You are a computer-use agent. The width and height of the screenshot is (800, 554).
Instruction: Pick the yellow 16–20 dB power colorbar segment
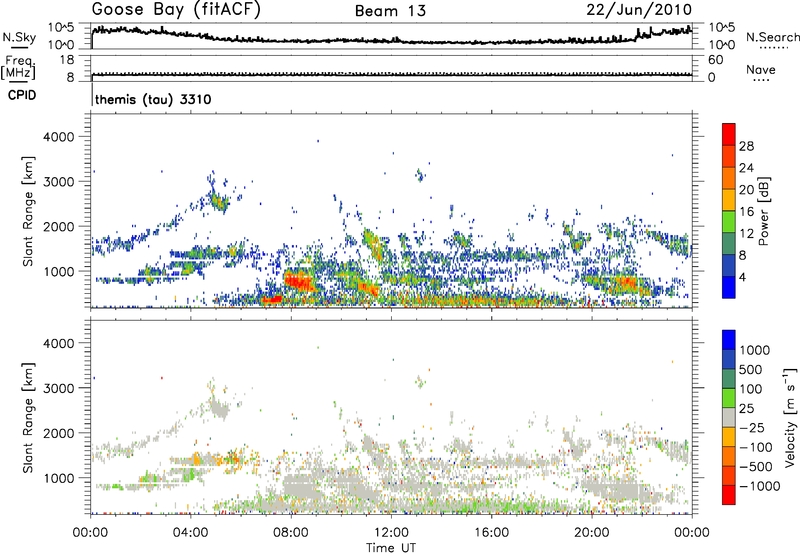(x=729, y=200)
